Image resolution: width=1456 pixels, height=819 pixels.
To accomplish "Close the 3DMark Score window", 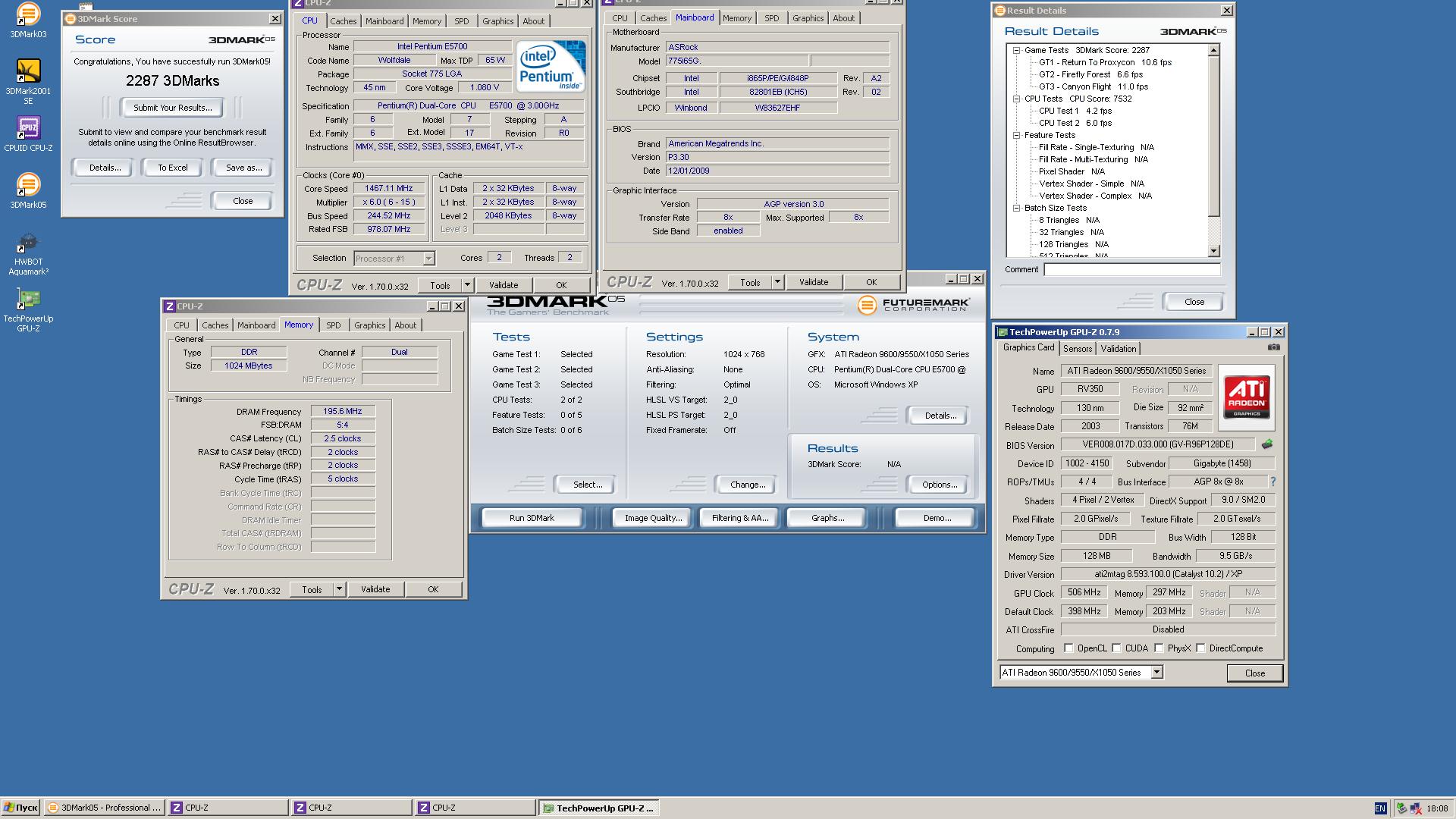I will coord(275,18).
